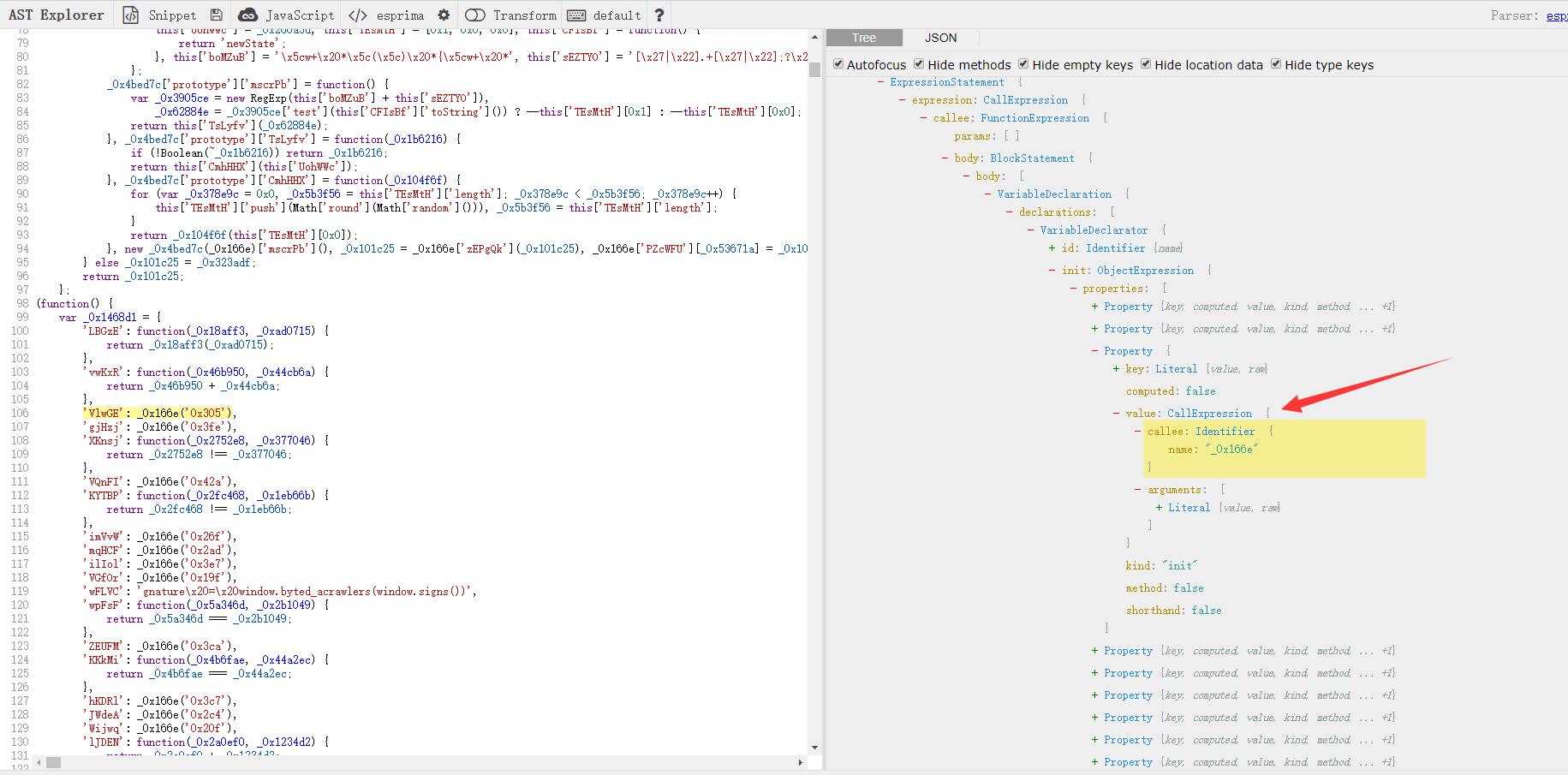
Task: Click the AST Explorer title
Action: coord(57,15)
